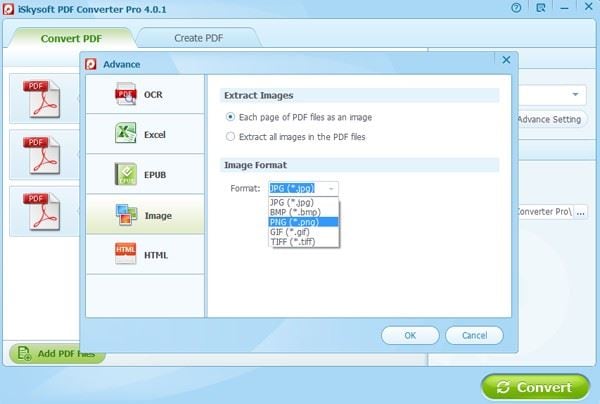Viewport: 600px width, 404px height.
Task: Collapse the Format combo box arrow
Action: tap(331, 189)
